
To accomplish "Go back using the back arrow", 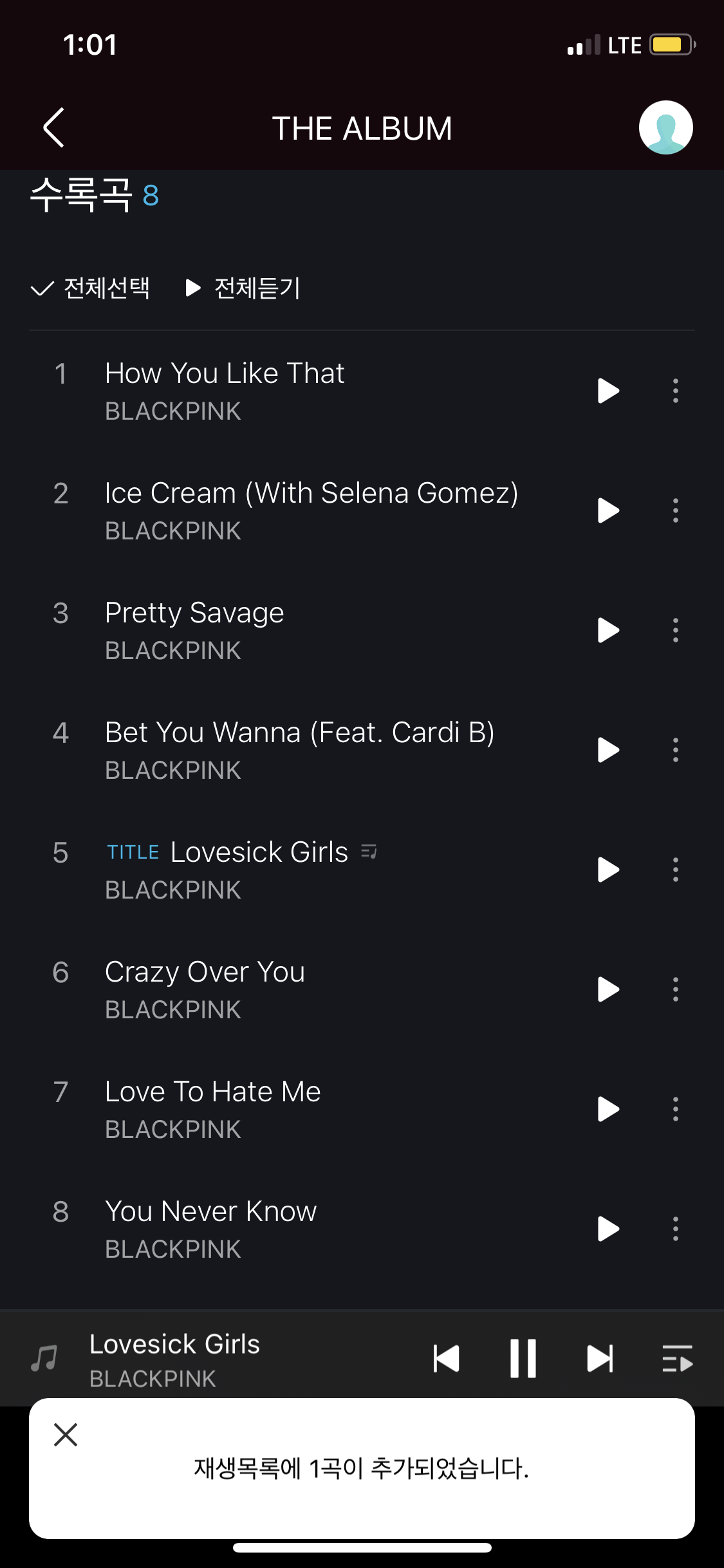I will click(54, 127).
